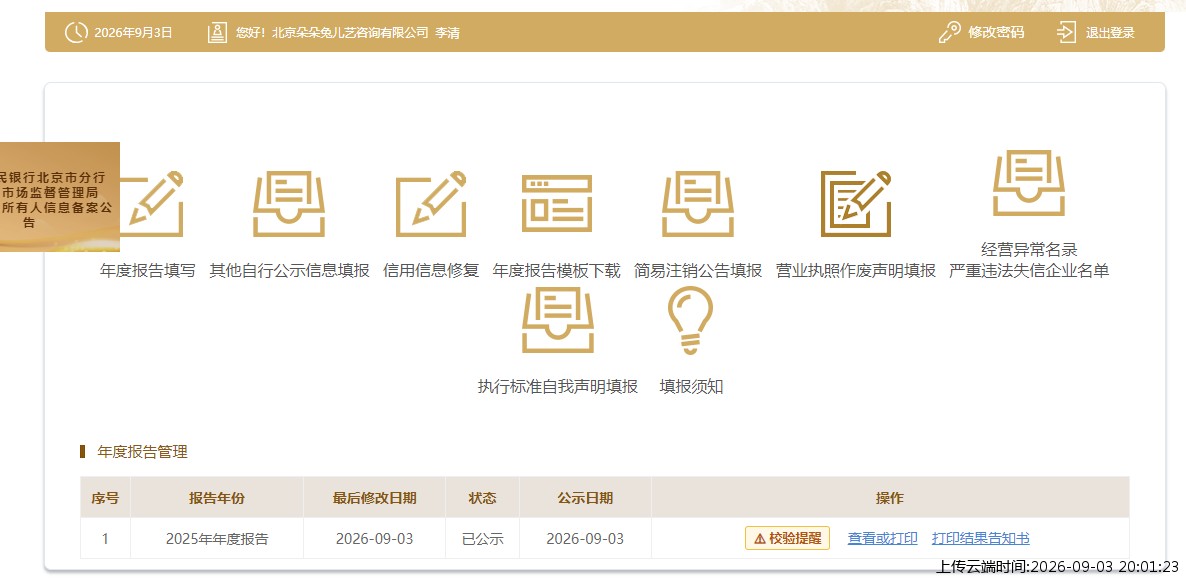The height and width of the screenshot is (580, 1186).
Task: Click the 操作 column header
Action: [890, 498]
